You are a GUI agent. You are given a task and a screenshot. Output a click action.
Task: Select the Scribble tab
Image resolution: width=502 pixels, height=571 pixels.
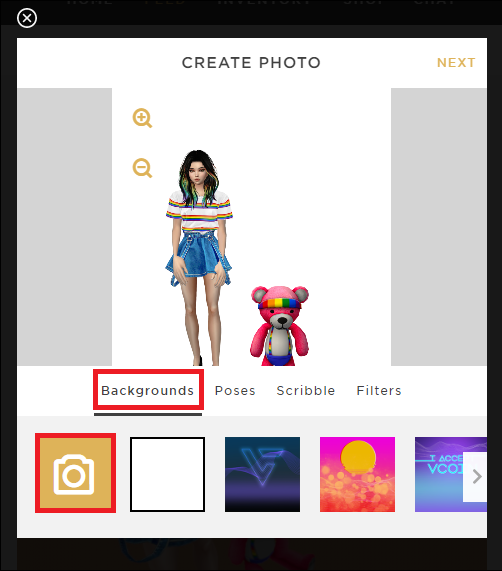pos(305,390)
